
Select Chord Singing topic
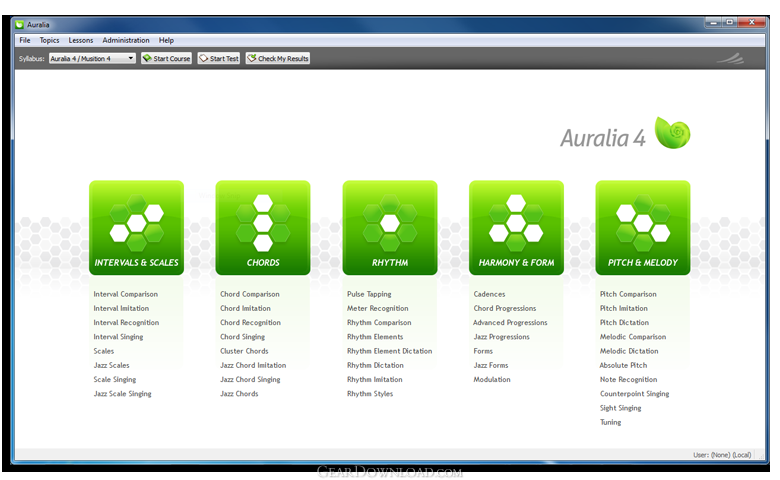(x=242, y=337)
